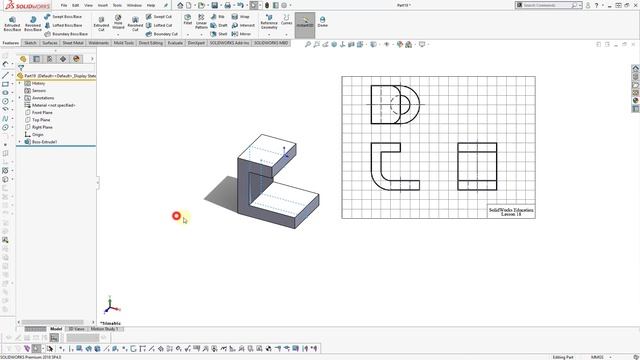640x360 pixels.
Task: Click in the Search Commands field
Action: tap(547, 5)
